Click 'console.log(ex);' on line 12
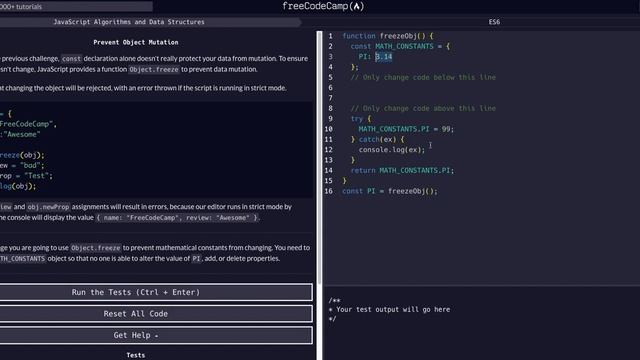 coord(392,150)
